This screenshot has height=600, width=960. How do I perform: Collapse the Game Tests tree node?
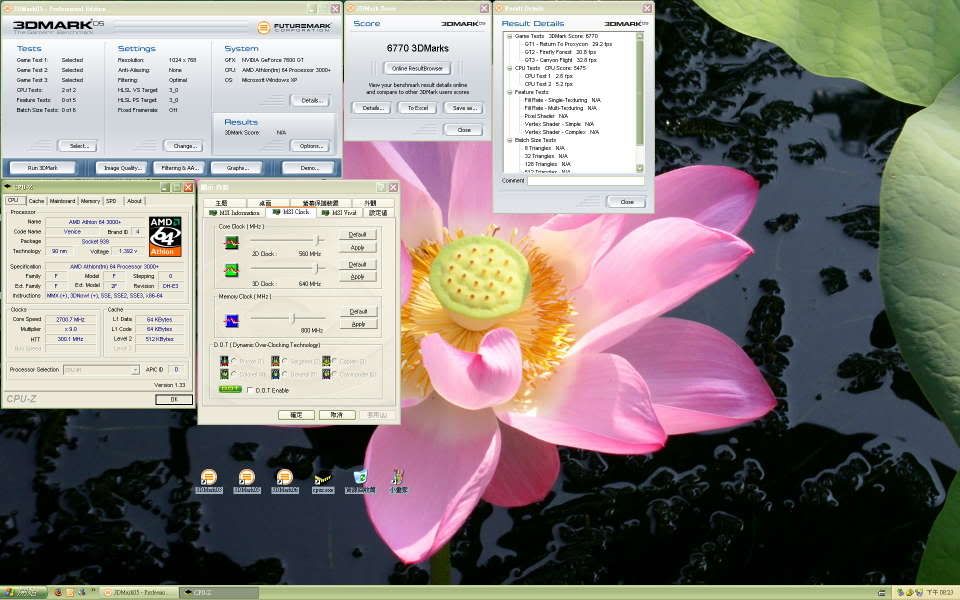tap(509, 36)
